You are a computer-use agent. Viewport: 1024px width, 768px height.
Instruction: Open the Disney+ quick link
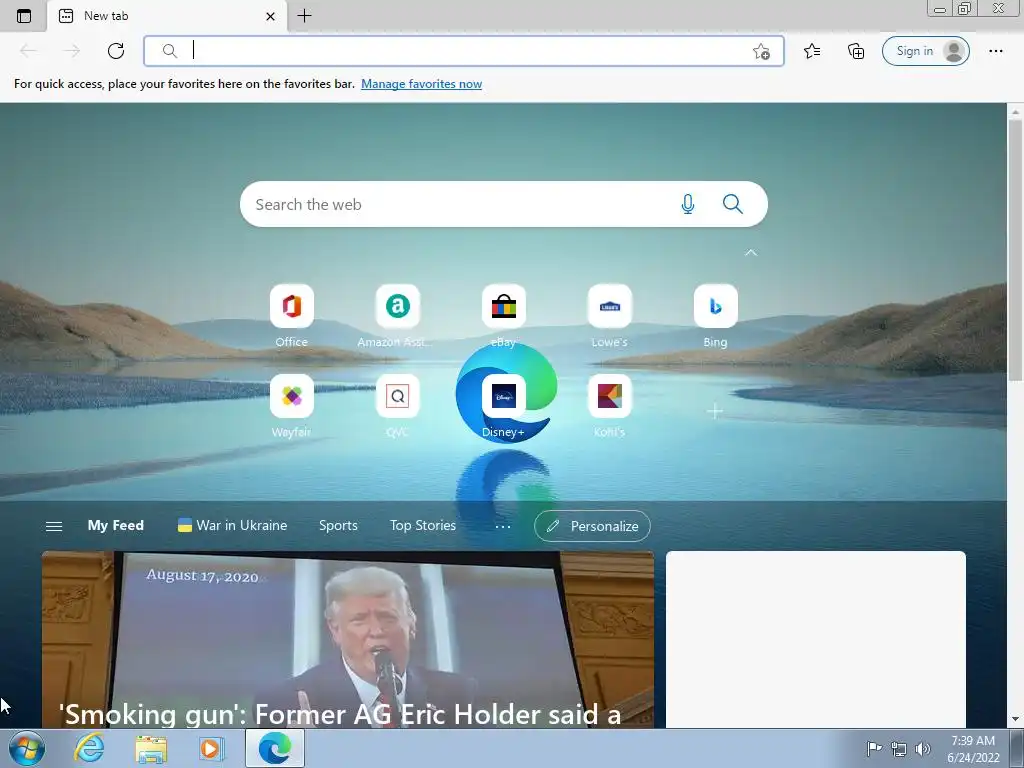(x=504, y=396)
